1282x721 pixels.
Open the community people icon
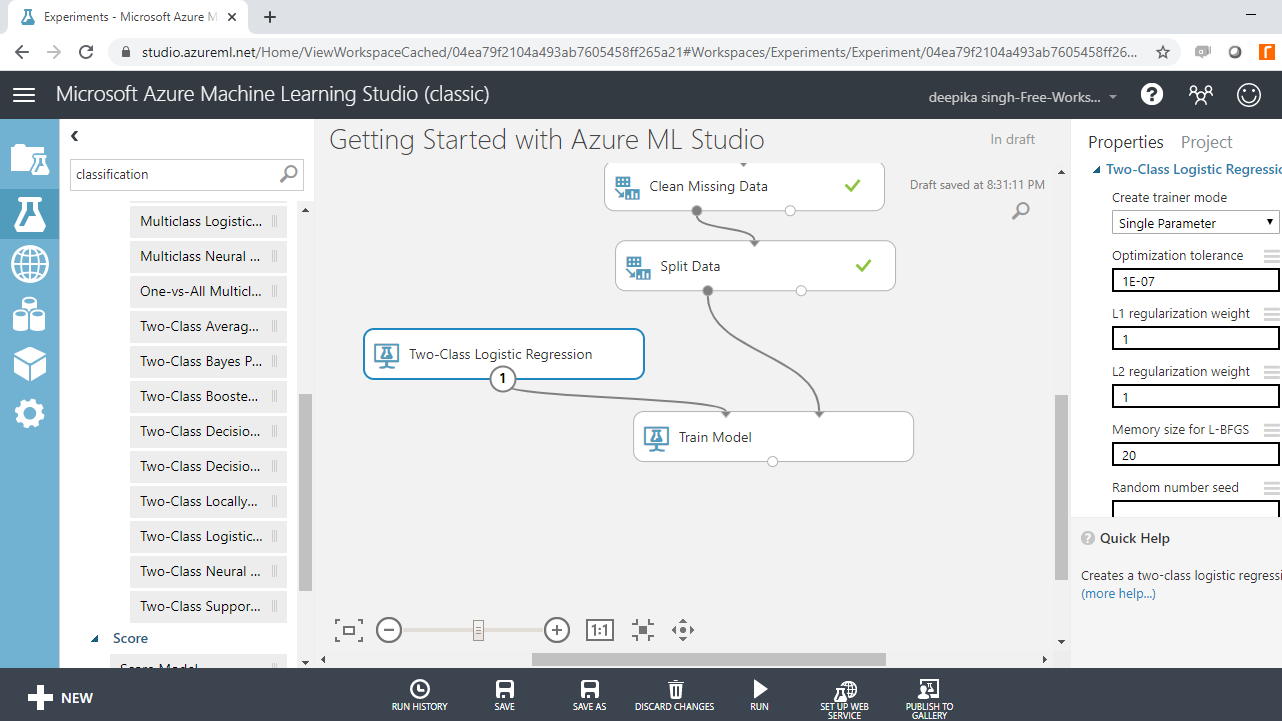pyautogui.click(x=1200, y=94)
